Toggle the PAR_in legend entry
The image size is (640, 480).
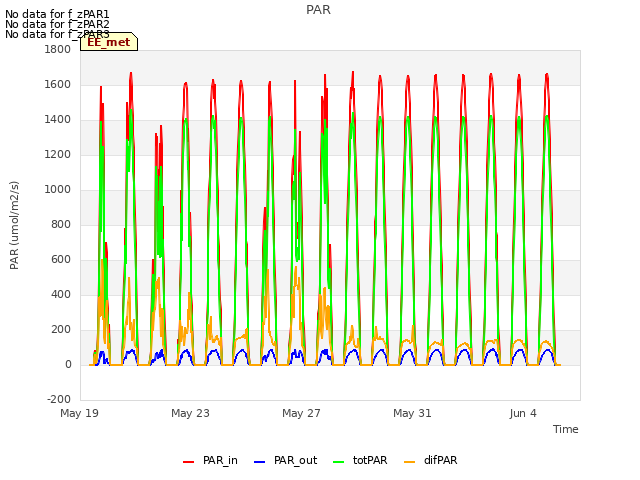click(210, 461)
